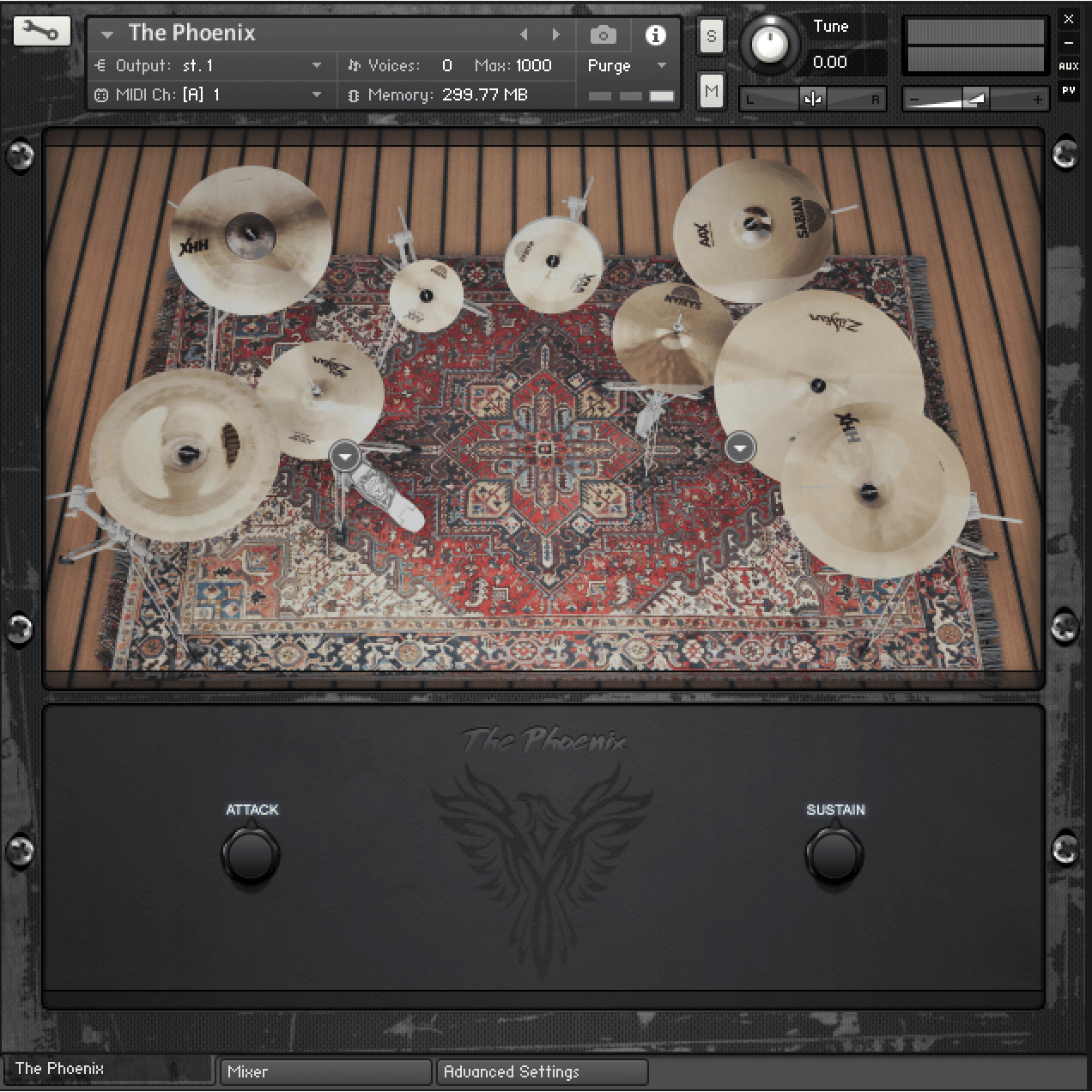
Task: Open the Output st. 1 dropdown
Action: (x=316, y=66)
